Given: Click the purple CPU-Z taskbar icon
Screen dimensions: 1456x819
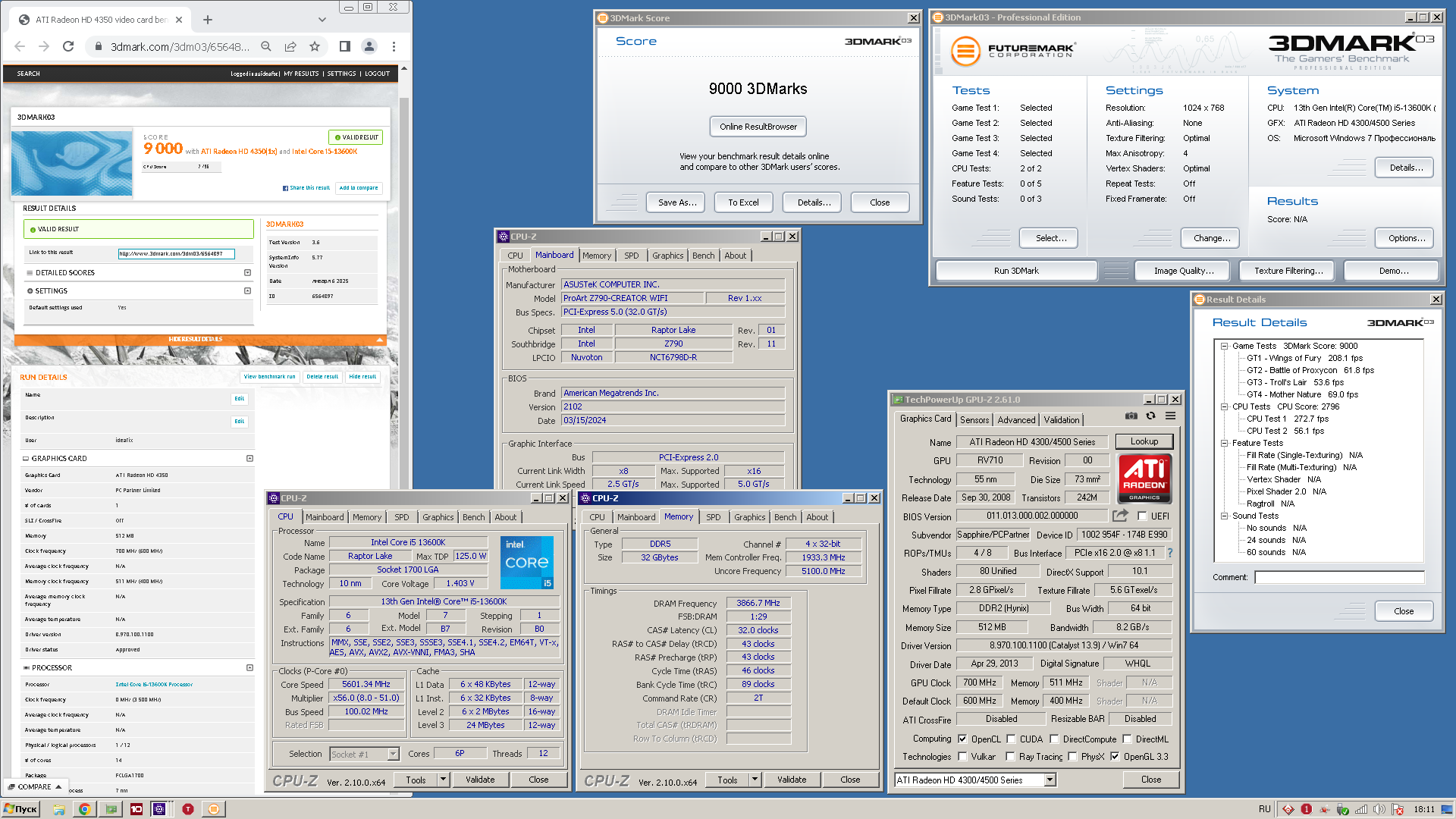Looking at the screenshot, I should tap(159, 809).
